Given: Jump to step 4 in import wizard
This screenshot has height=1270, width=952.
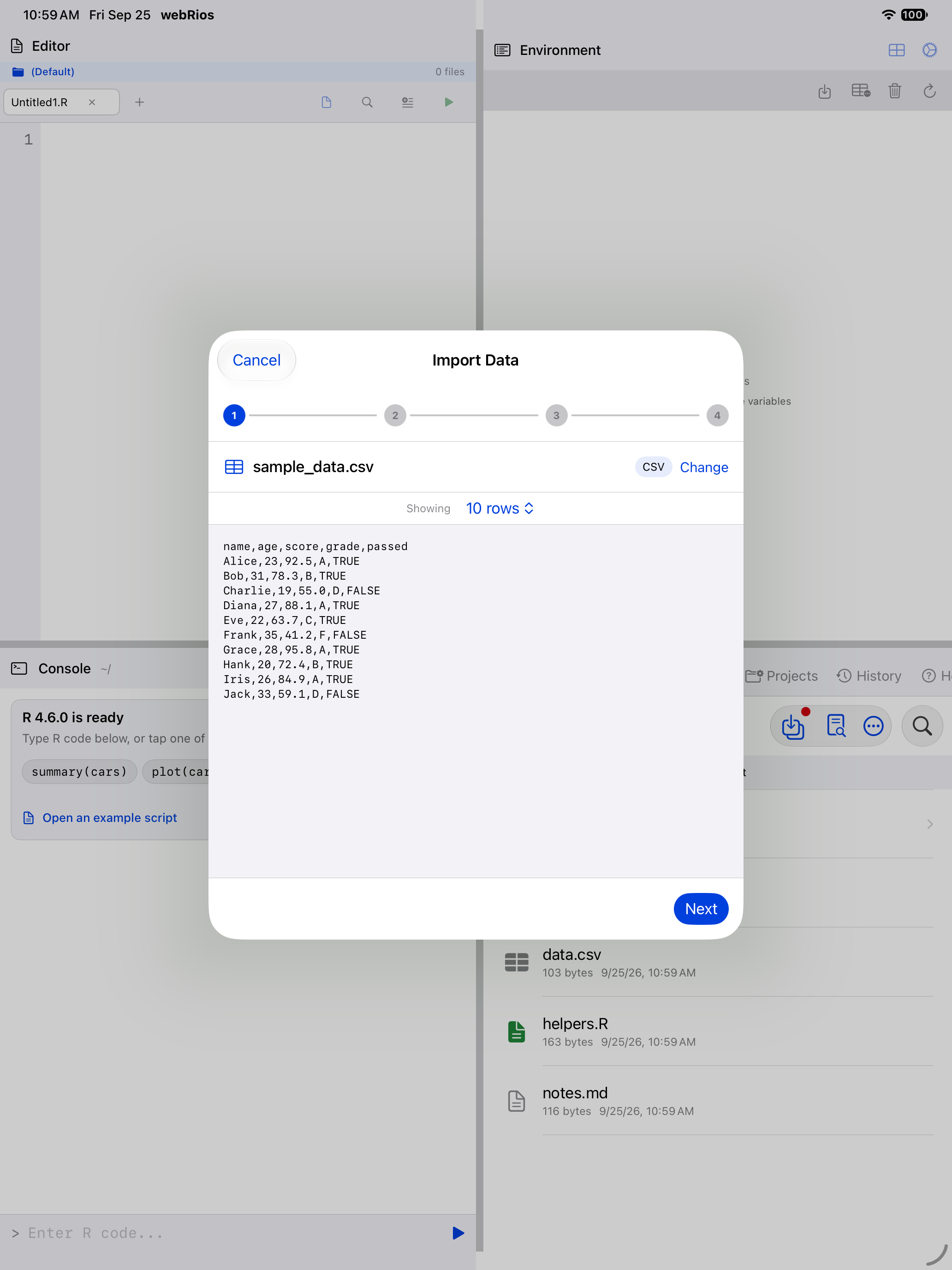Looking at the screenshot, I should click(x=717, y=415).
